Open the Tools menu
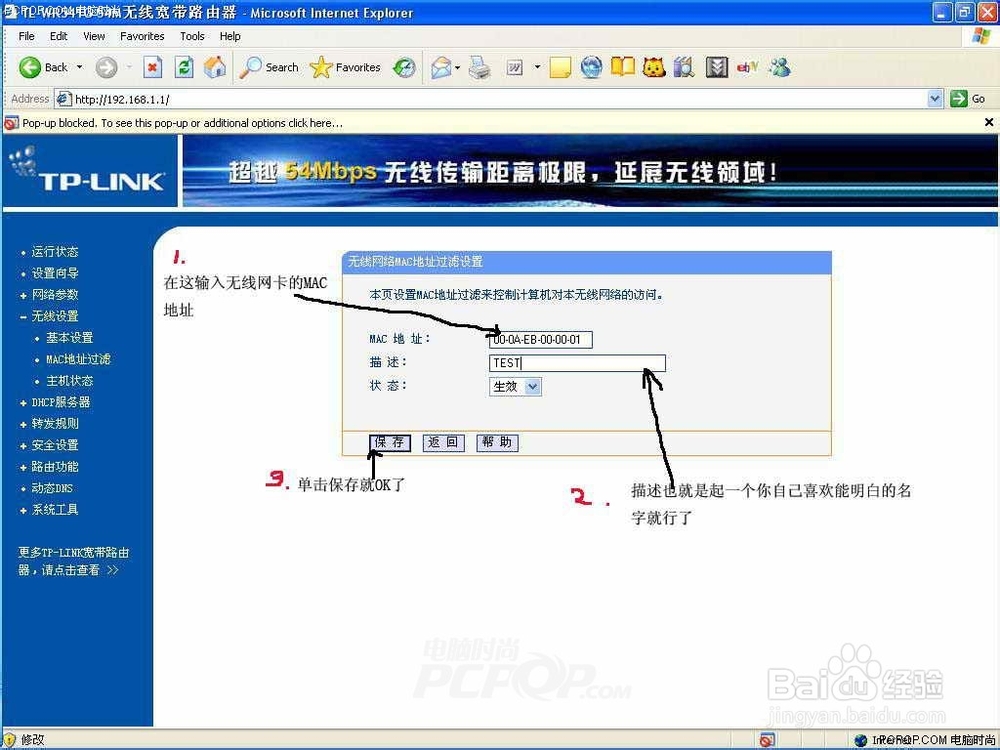The height and width of the screenshot is (750, 1000). pyautogui.click(x=192, y=36)
